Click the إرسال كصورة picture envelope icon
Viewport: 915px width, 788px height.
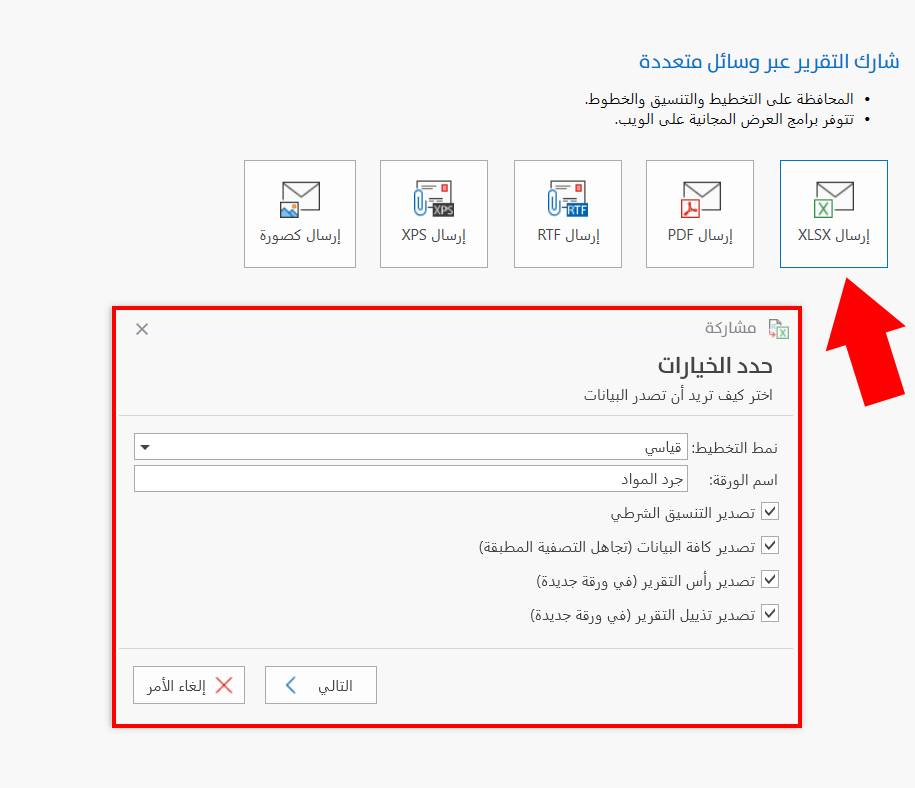[299, 197]
